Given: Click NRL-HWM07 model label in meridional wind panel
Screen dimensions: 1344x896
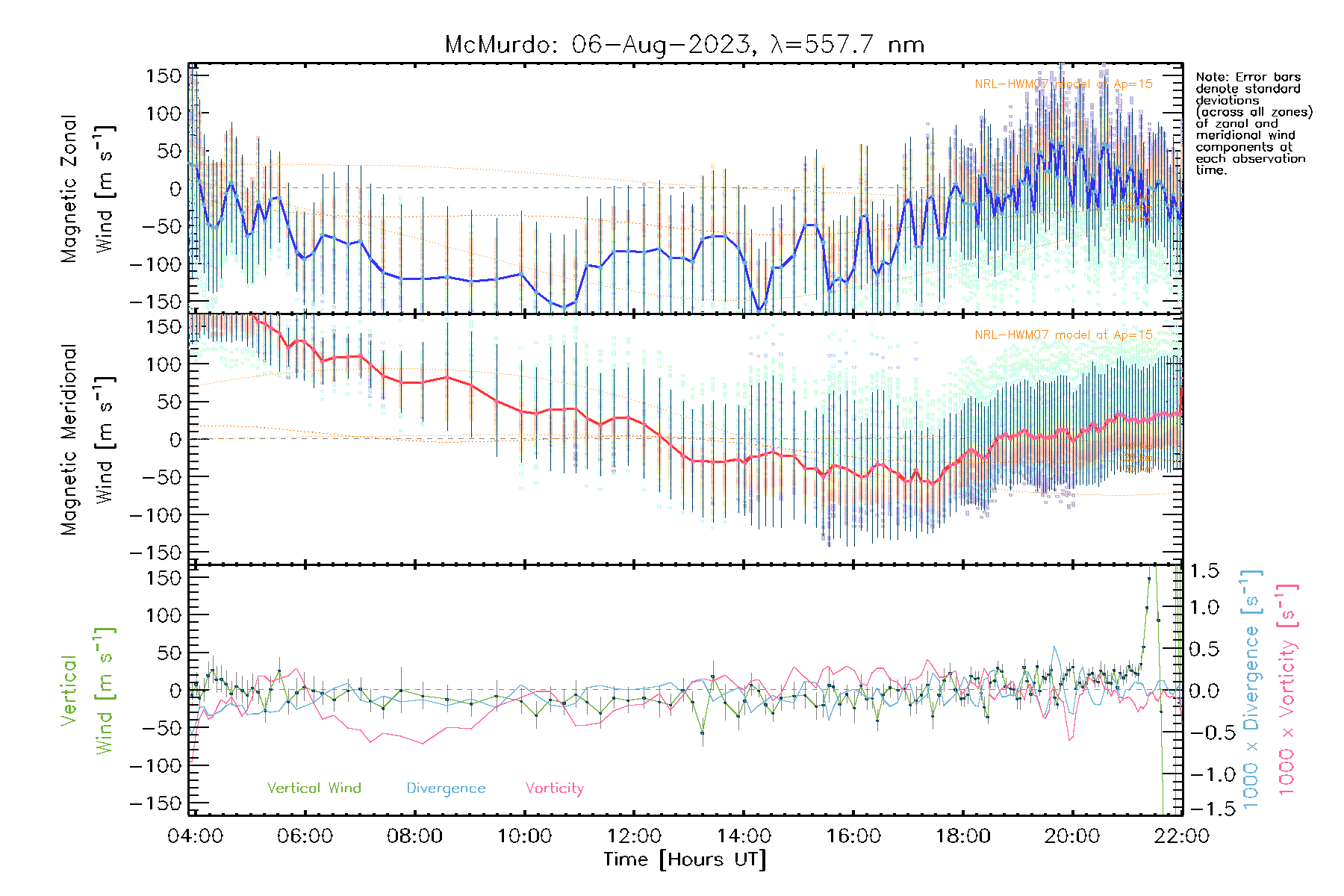Looking at the screenshot, I should point(1063,335).
